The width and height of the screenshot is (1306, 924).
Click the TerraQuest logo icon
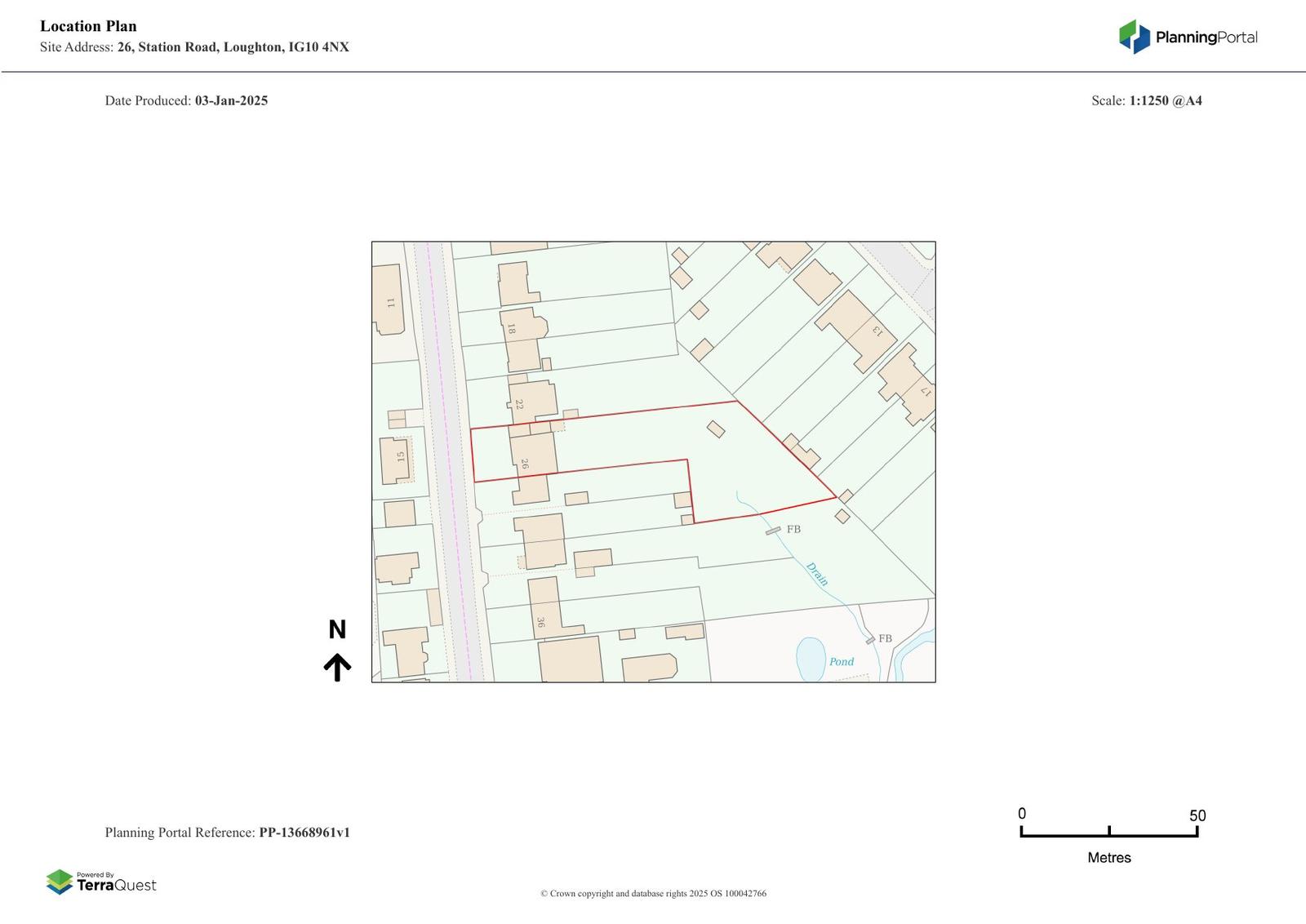pos(60,882)
